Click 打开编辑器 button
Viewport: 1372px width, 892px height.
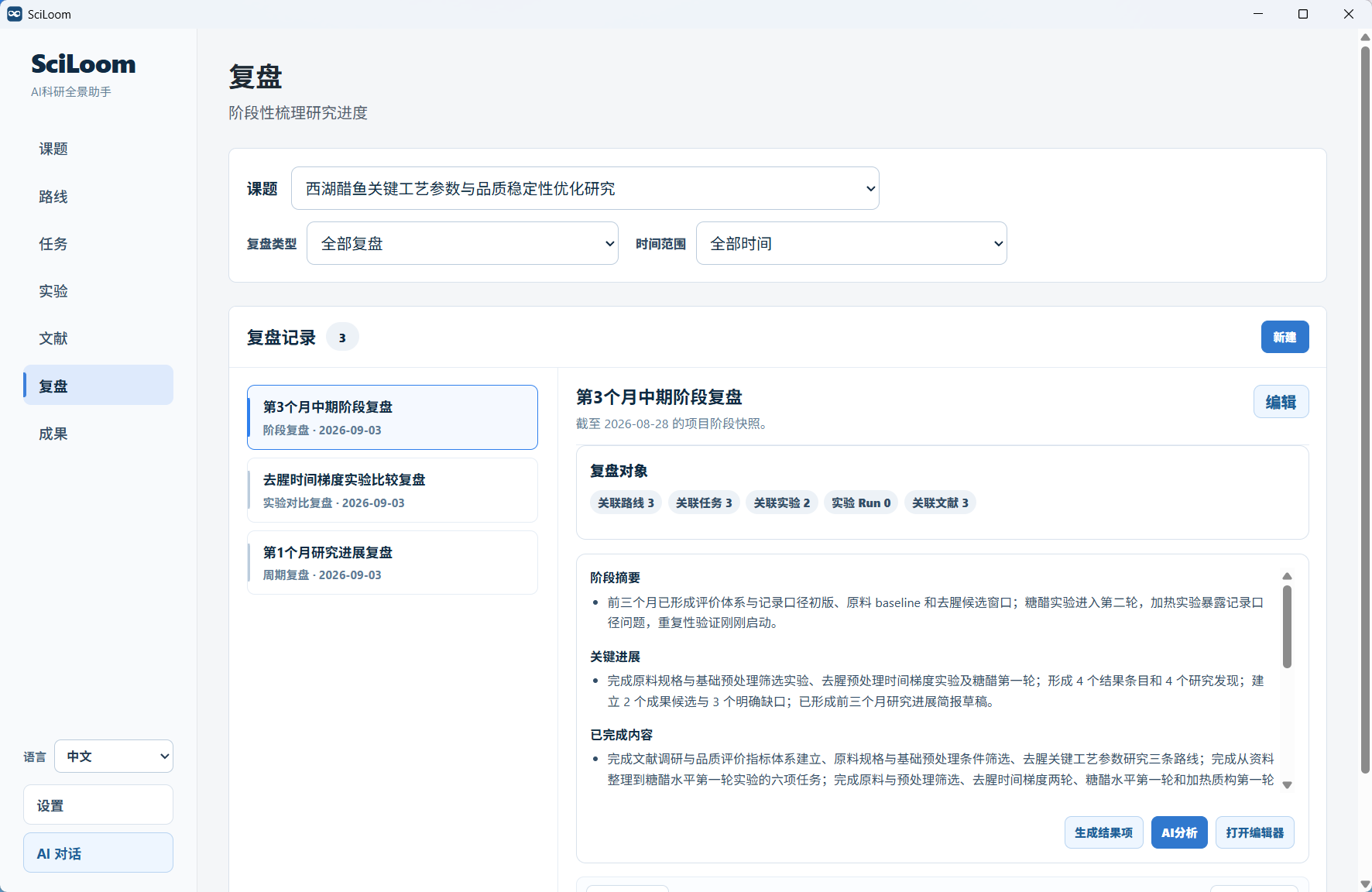click(x=1255, y=832)
